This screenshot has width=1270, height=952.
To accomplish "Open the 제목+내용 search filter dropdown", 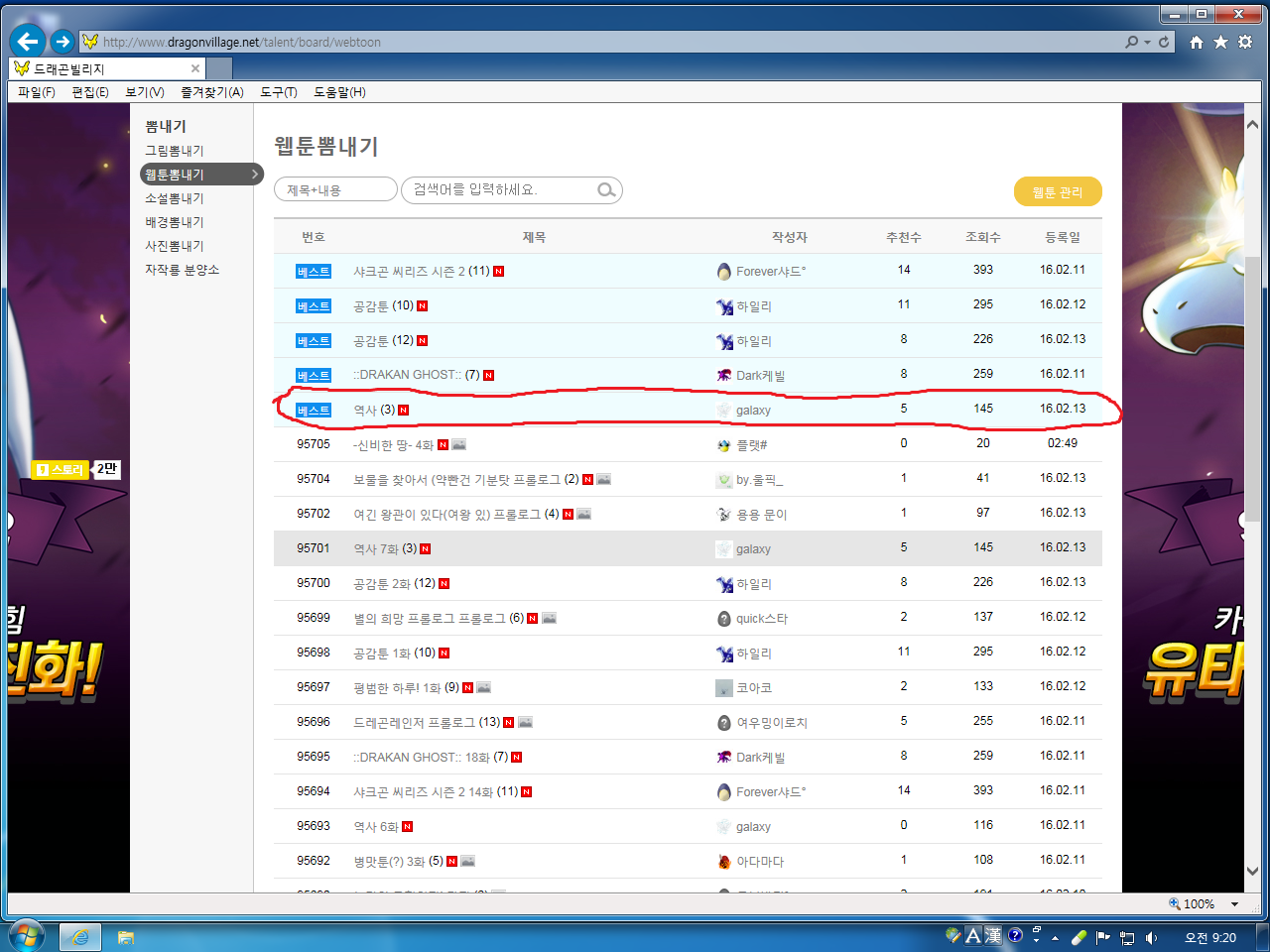I will [335, 190].
